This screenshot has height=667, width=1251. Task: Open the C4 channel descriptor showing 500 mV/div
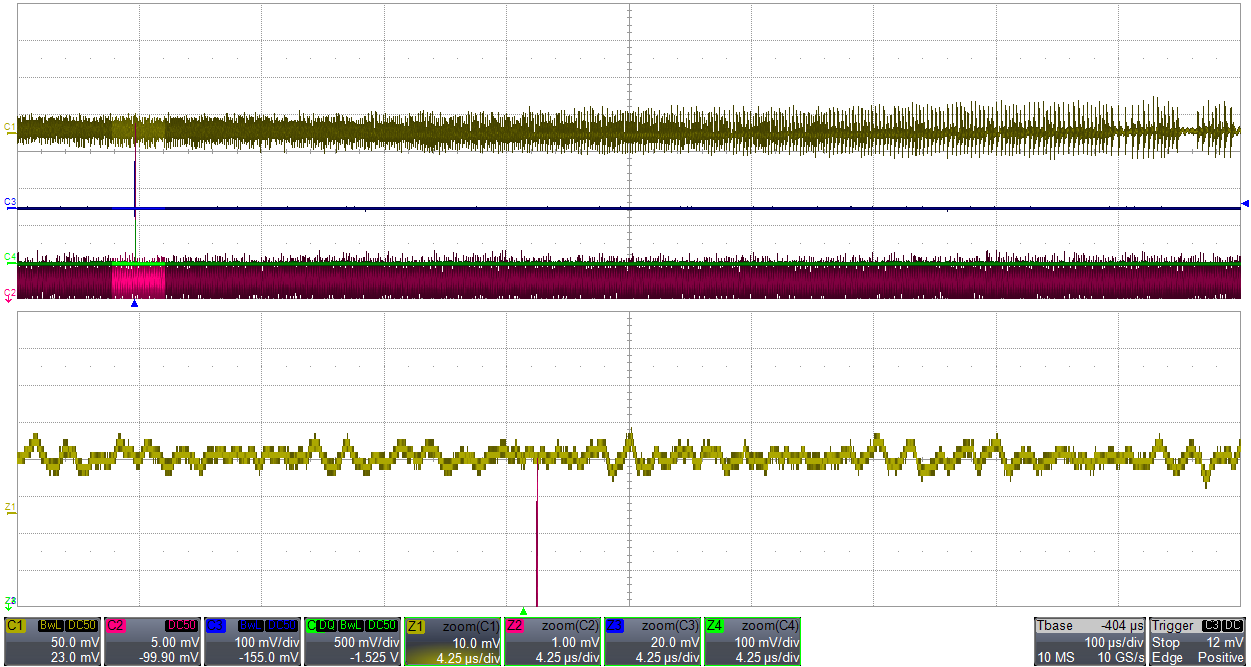[x=352, y=641]
